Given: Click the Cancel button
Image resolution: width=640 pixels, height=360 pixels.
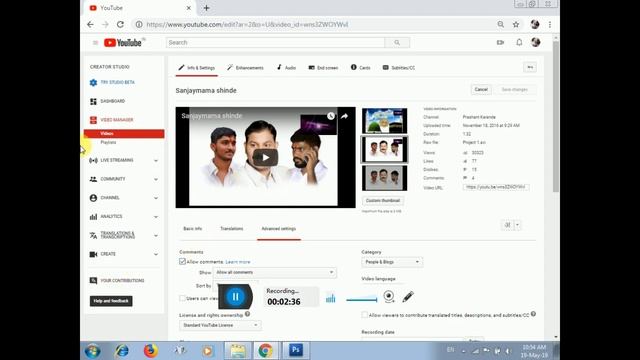Looking at the screenshot, I should coord(481,89).
